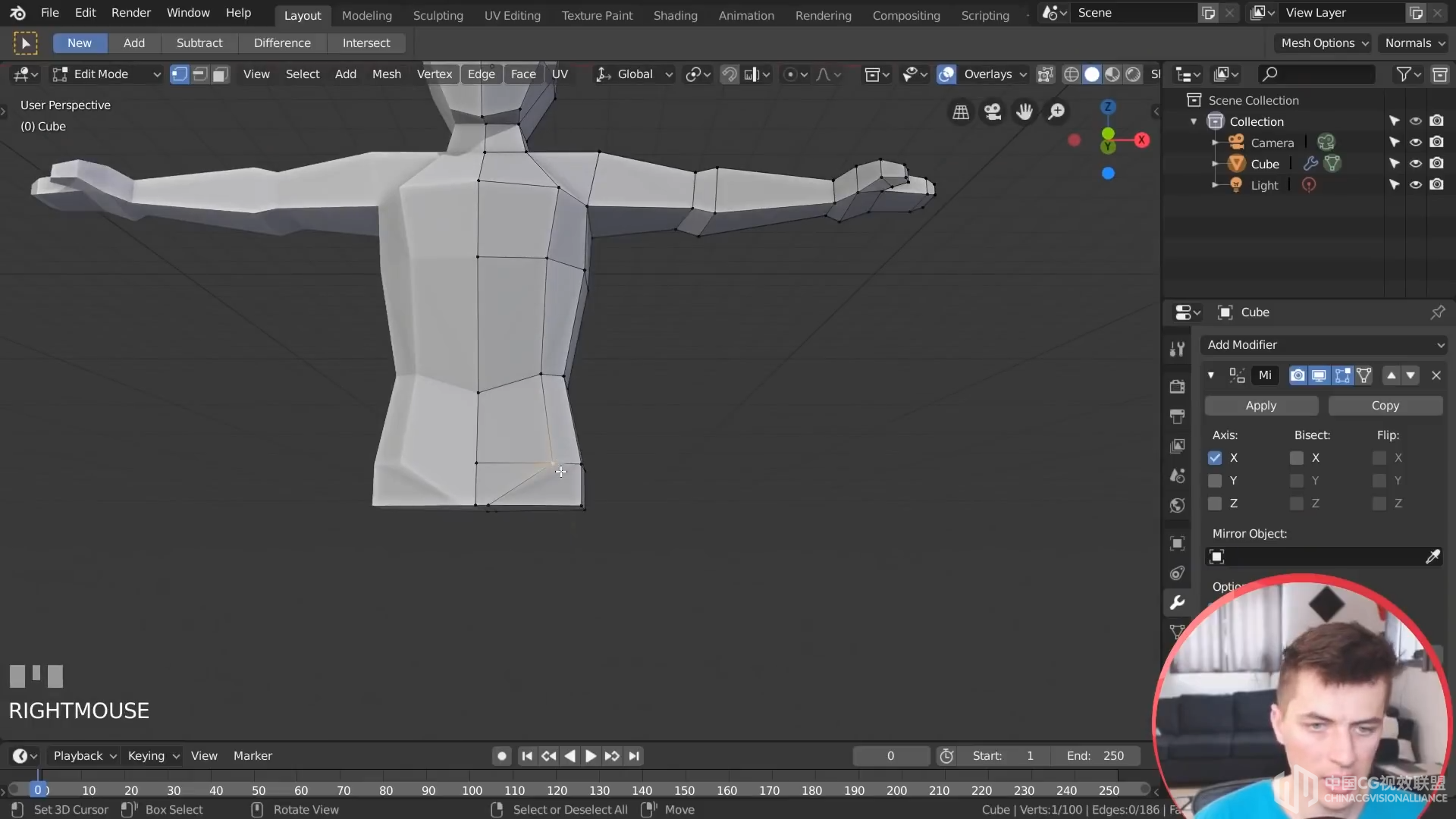The image size is (1456, 819).
Task: Open the Mesh Options dropdown
Action: point(1324,43)
